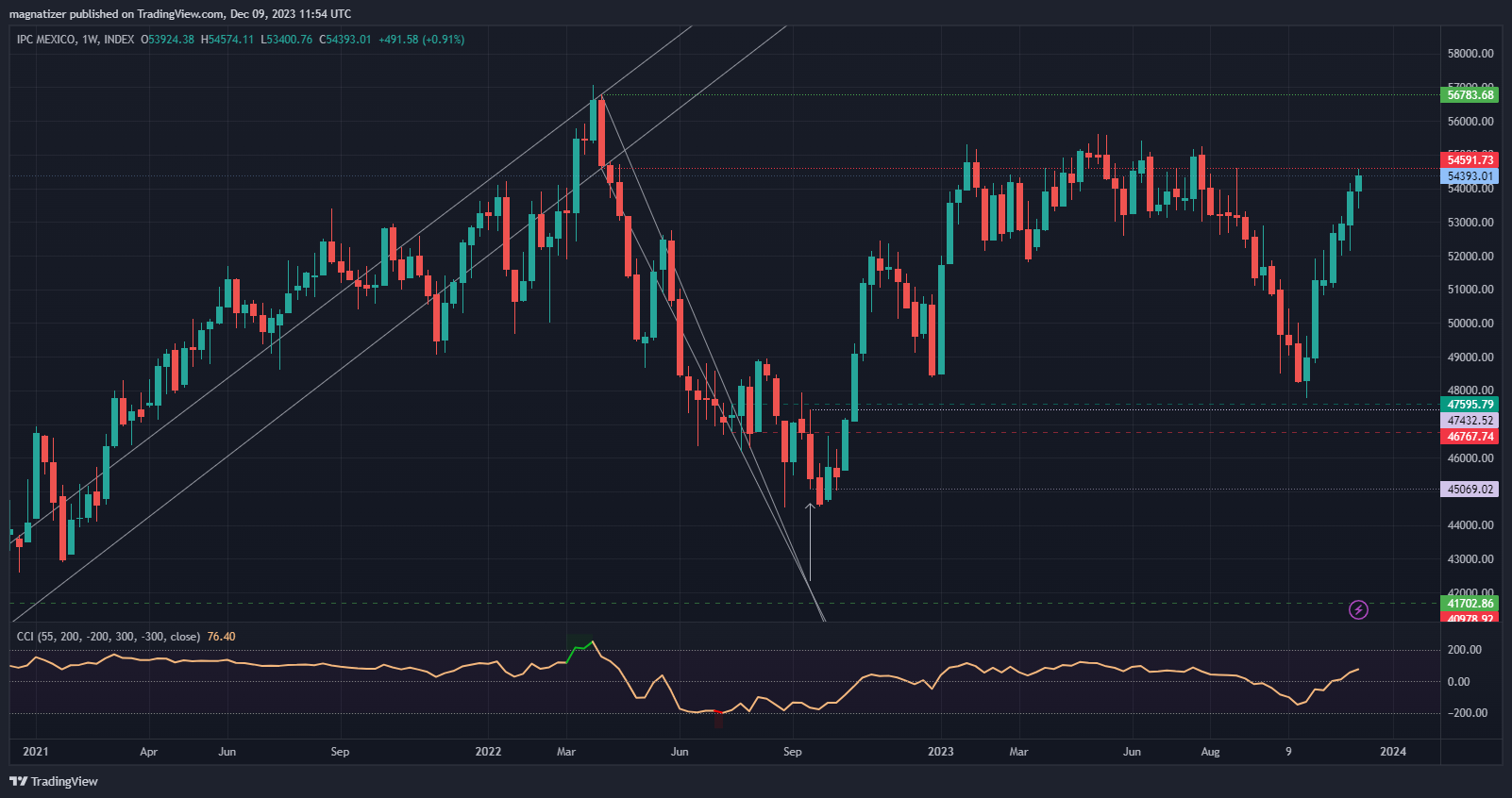Click the red 54591.73 price label

click(x=1470, y=160)
